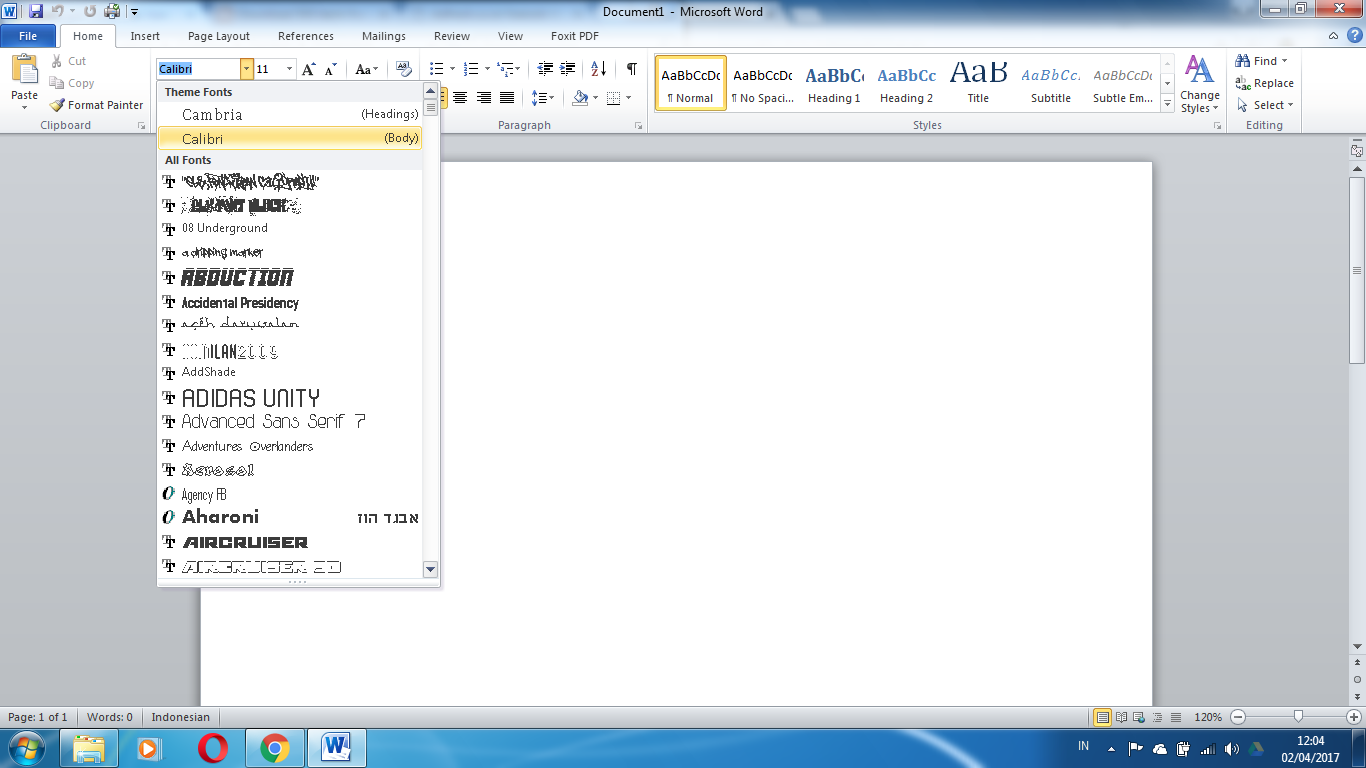Select the Aharoni font
The image size is (1366, 768).
[290, 517]
